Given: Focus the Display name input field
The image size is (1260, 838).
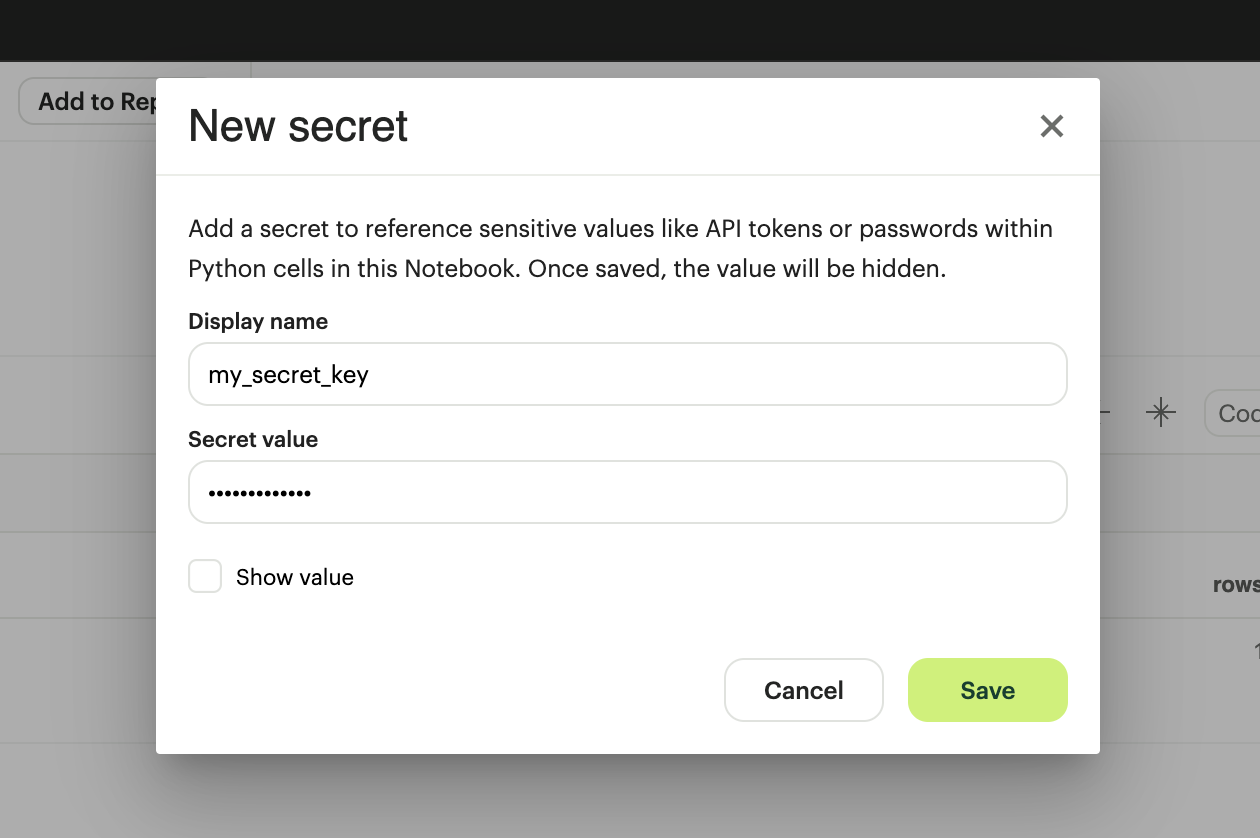Looking at the screenshot, I should [627, 375].
